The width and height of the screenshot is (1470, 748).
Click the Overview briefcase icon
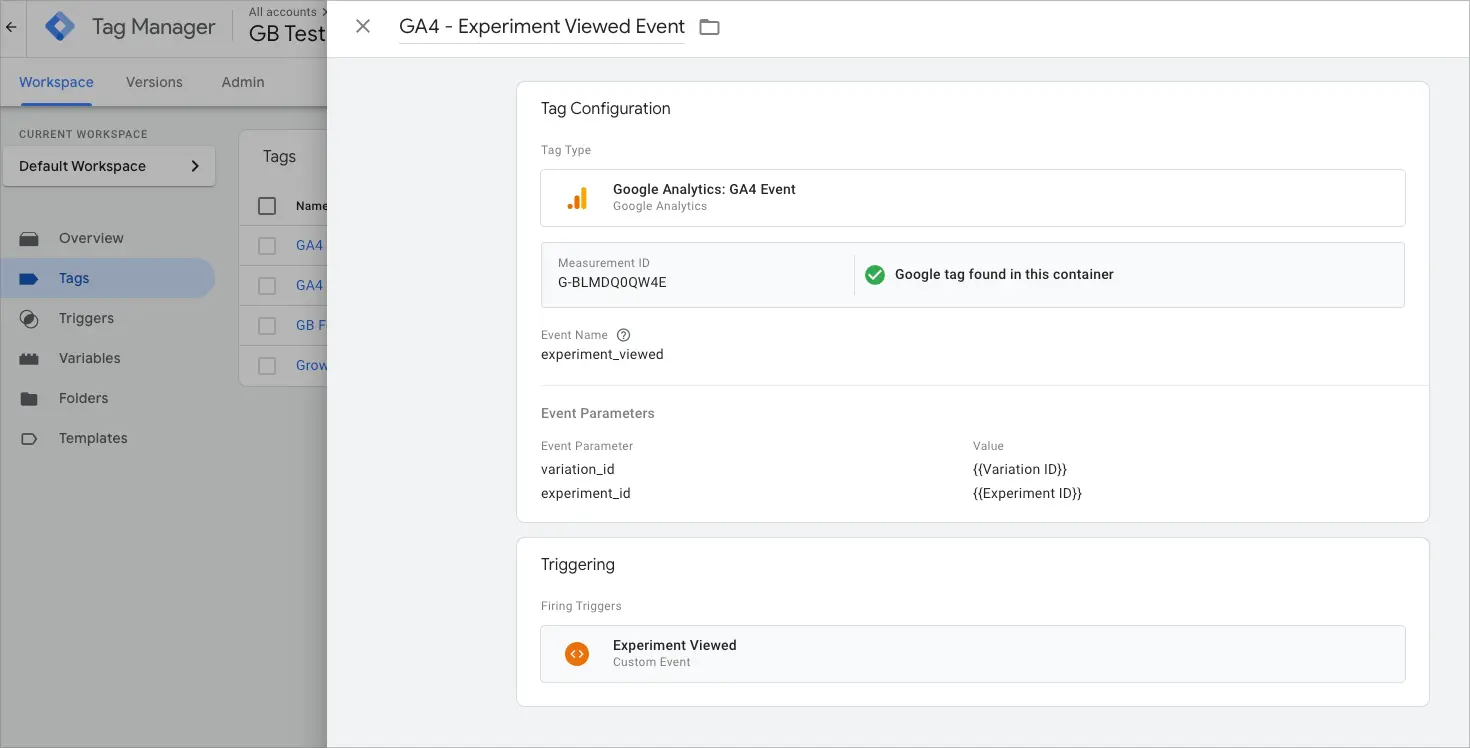click(x=29, y=238)
